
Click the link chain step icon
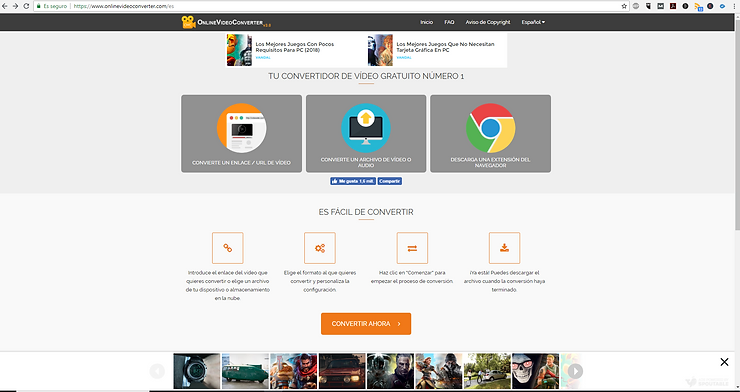(x=227, y=248)
